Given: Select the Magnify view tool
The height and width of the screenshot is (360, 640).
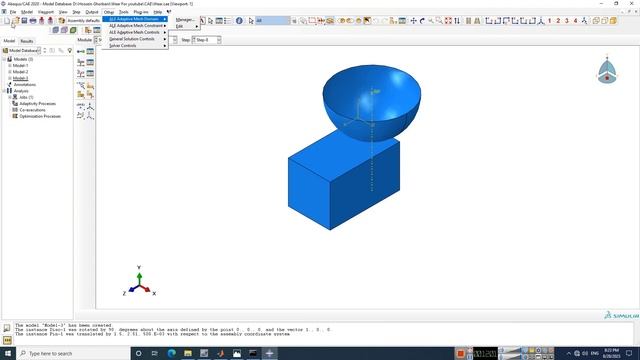Looking at the screenshot, I should tap(431, 20).
